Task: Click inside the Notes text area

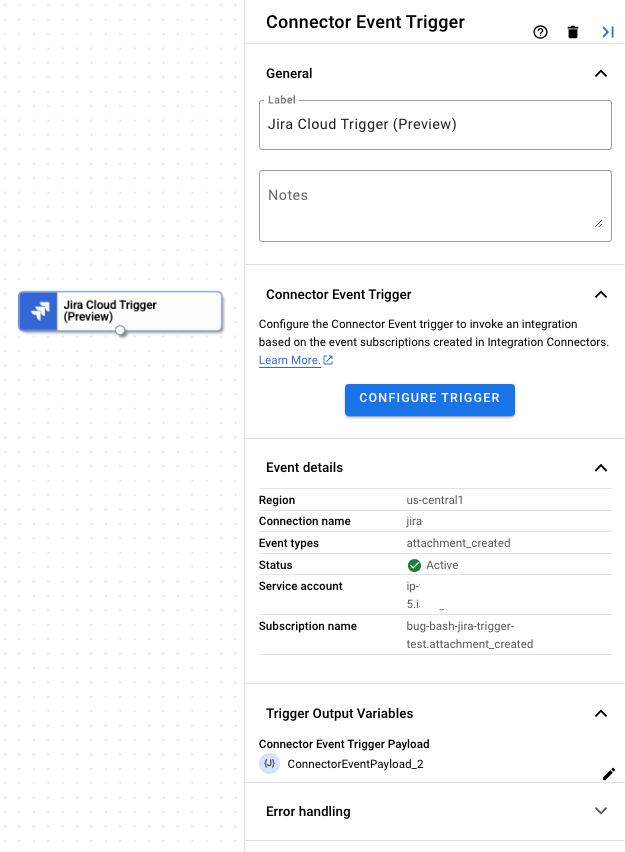Action: (435, 205)
